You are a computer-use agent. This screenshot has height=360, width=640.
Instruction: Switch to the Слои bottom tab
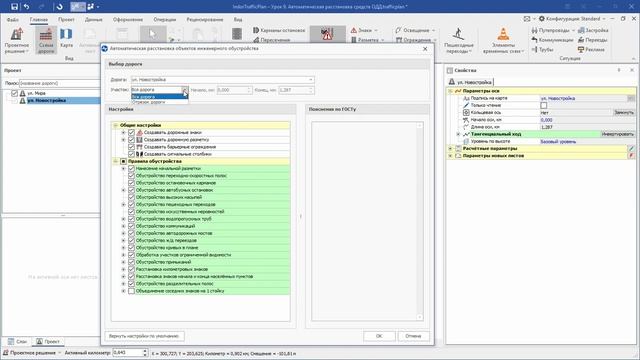[x=18, y=341]
